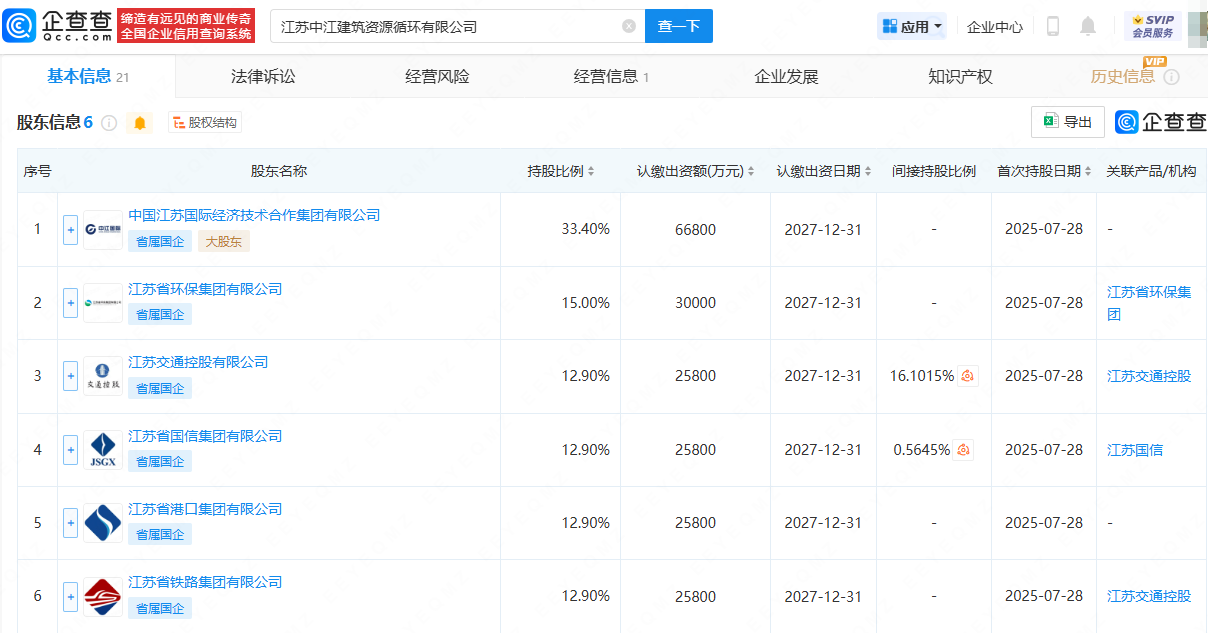Click the info icon beside 股东信息
The width and height of the screenshot is (1208, 633).
click(x=109, y=123)
